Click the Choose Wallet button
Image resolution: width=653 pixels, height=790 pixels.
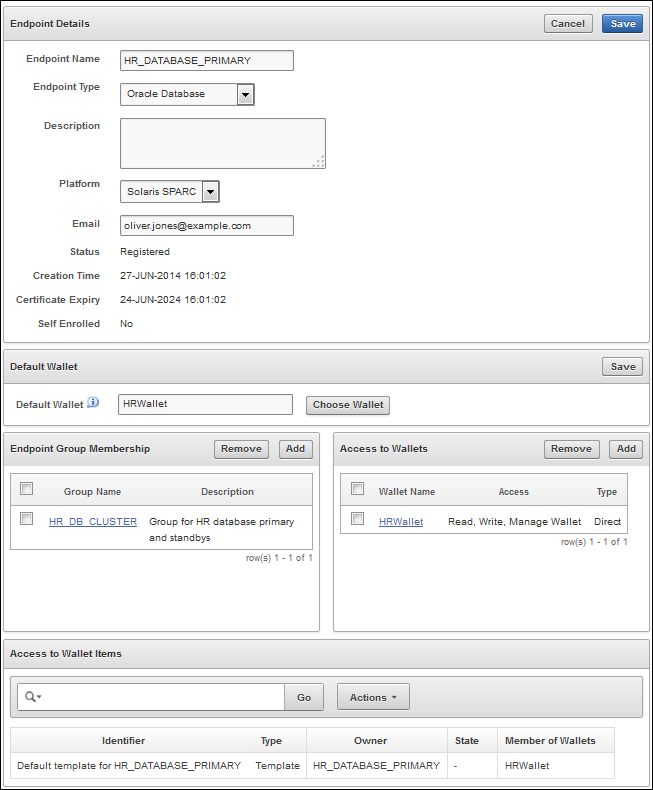pyautogui.click(x=348, y=405)
